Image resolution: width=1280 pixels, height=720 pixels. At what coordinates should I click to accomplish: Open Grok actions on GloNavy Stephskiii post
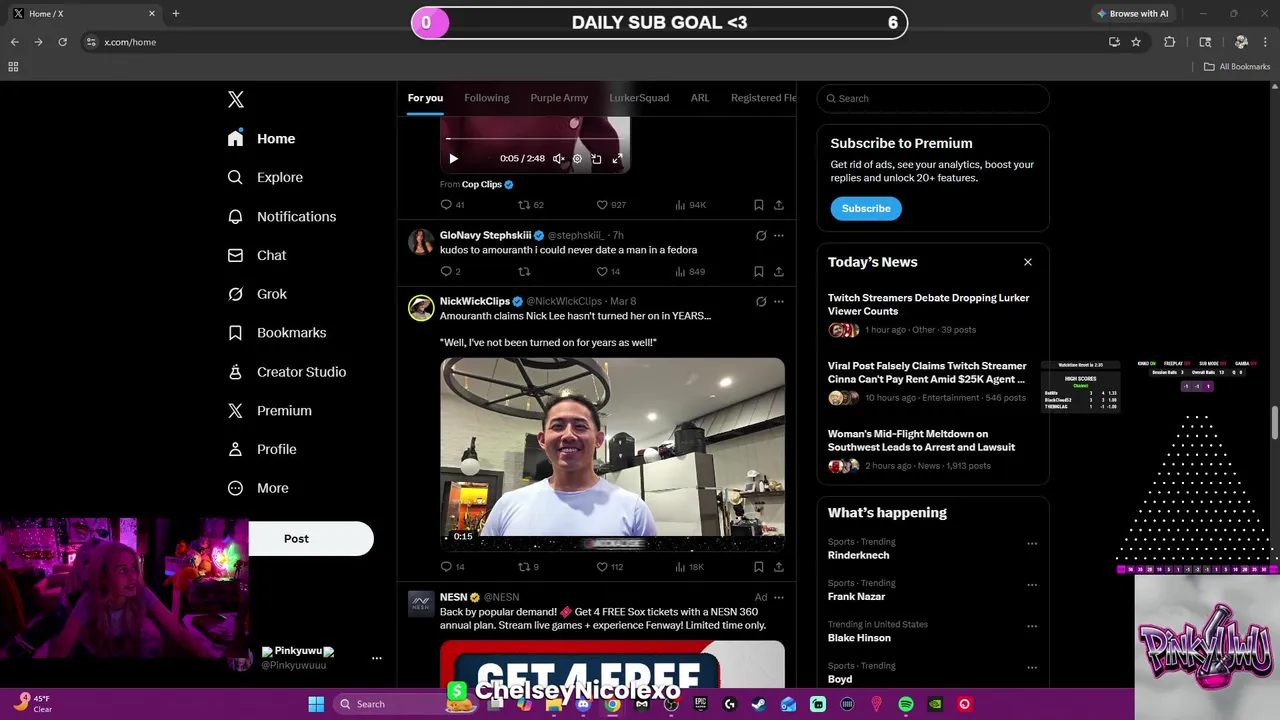[x=761, y=236]
